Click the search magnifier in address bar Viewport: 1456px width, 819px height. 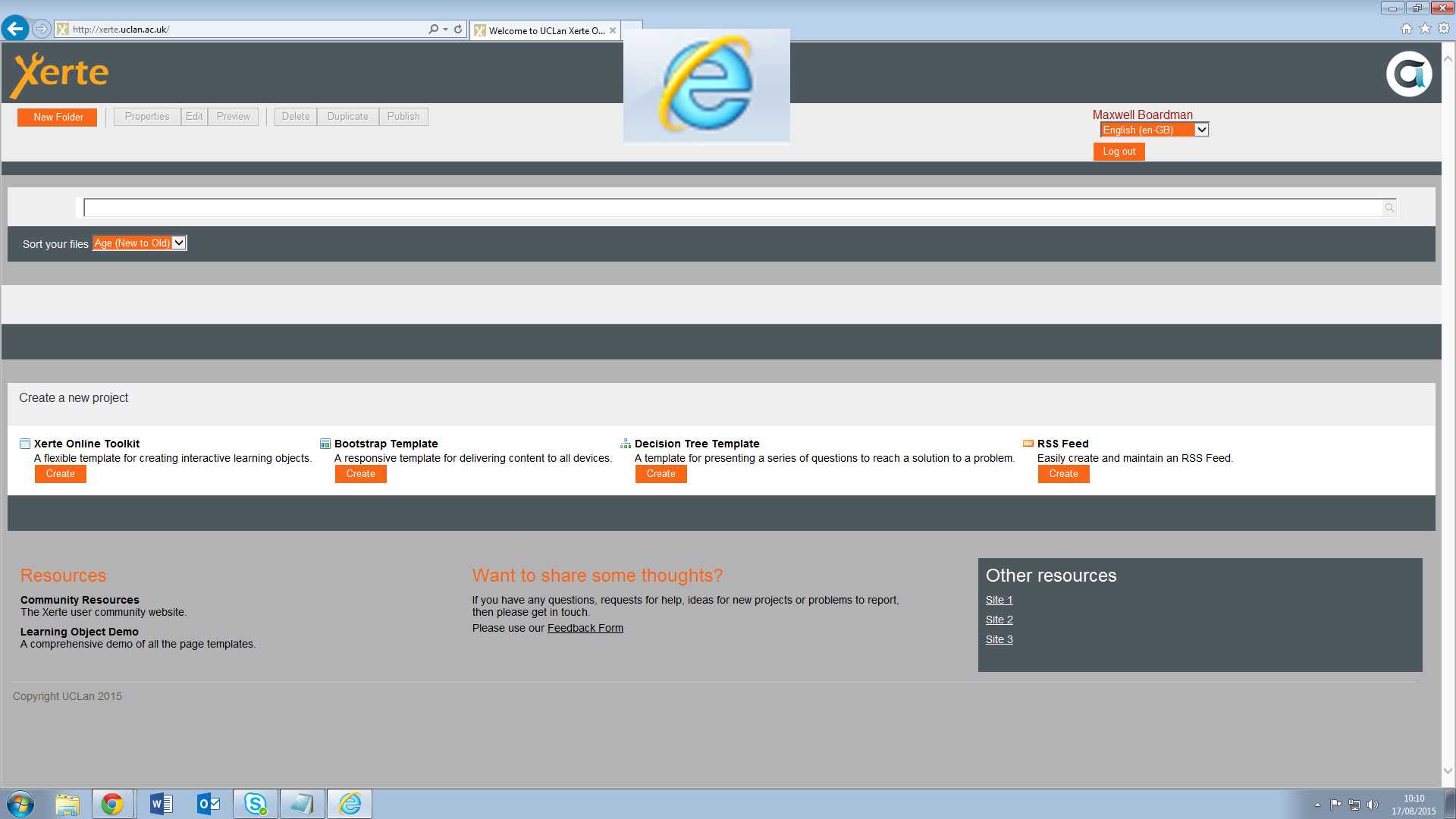(x=433, y=29)
